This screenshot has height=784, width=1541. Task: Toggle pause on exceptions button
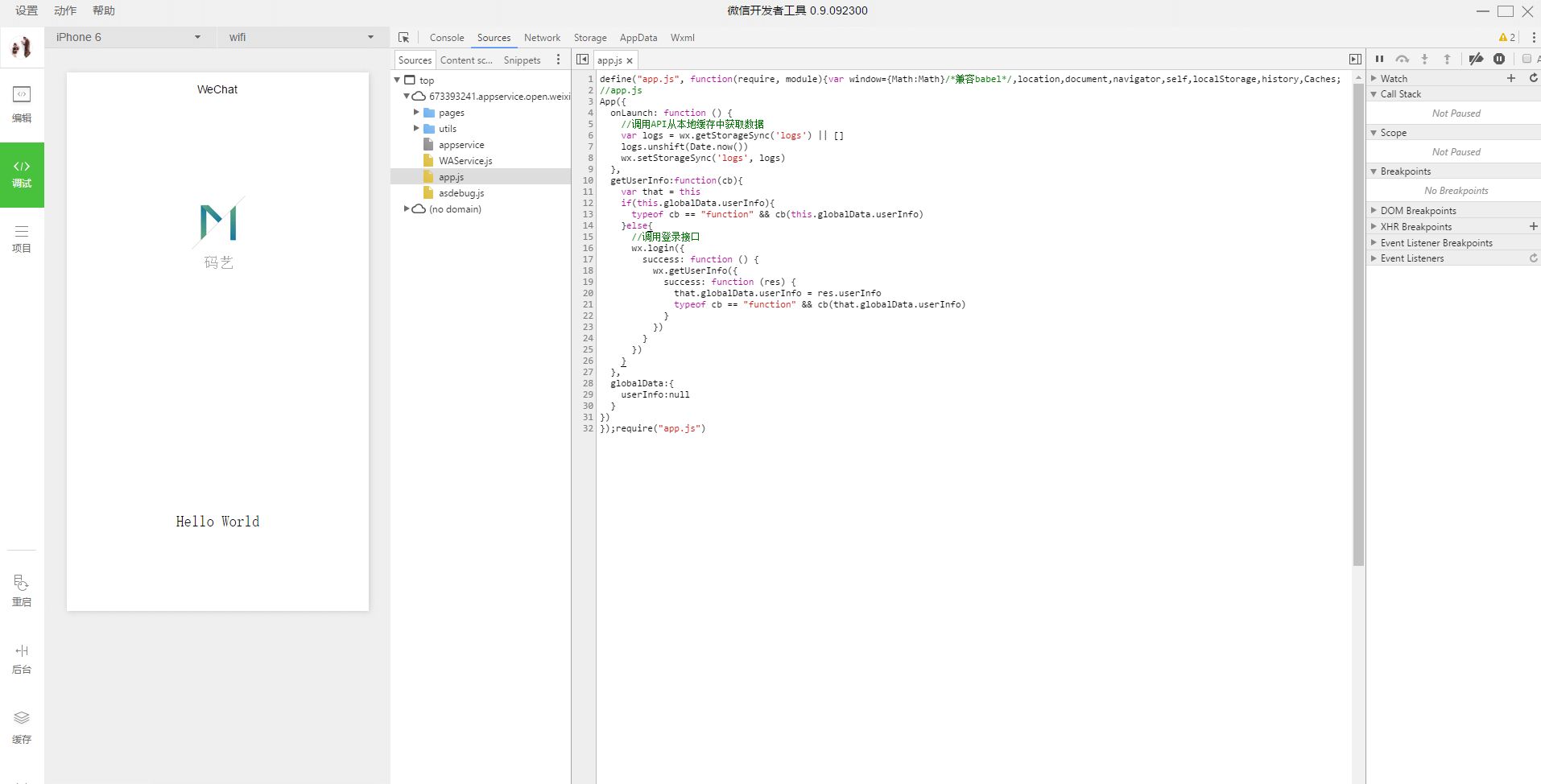click(1499, 59)
